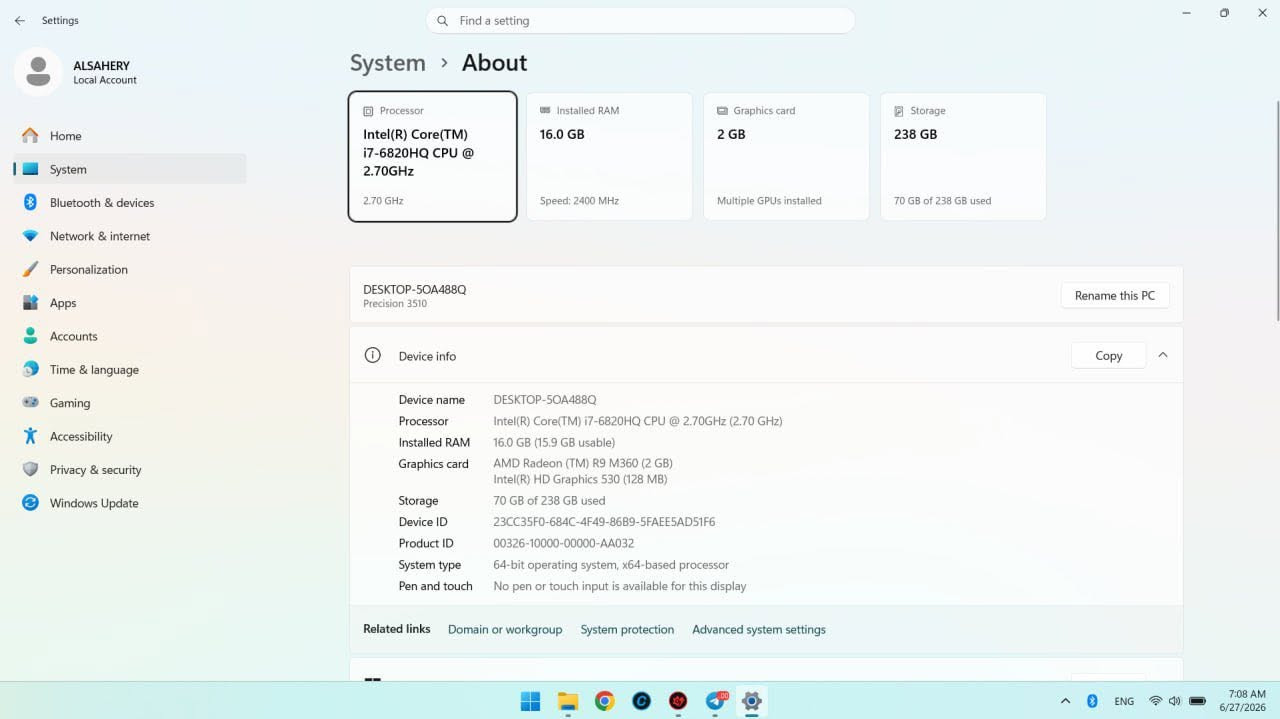The height and width of the screenshot is (719, 1280).
Task: Open Domain or workgroup link
Action: point(505,629)
